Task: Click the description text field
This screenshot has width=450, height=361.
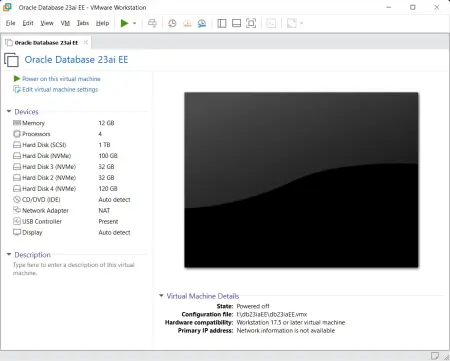Action: coord(74,269)
